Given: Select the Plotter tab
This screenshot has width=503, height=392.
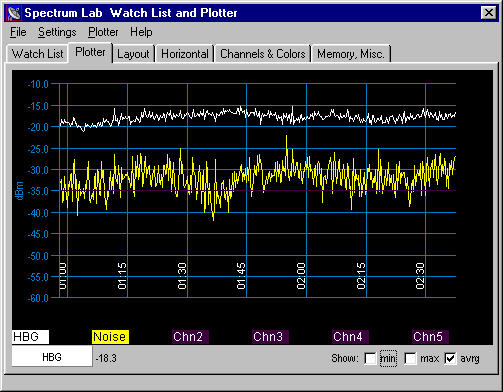Looking at the screenshot, I should [x=90, y=52].
